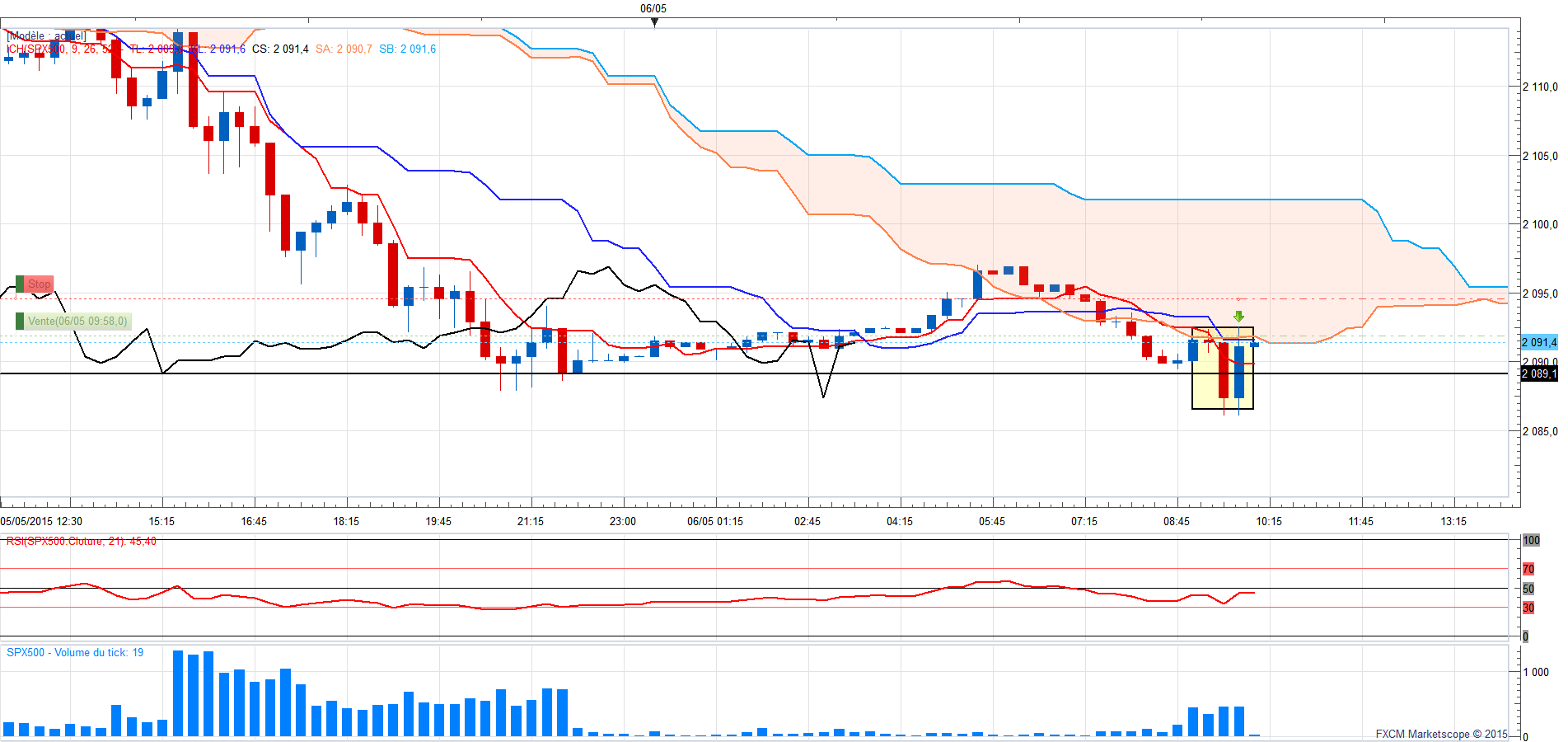Click the 10:15 time axis label
Screen dimensions: 1568x742
point(1269,521)
